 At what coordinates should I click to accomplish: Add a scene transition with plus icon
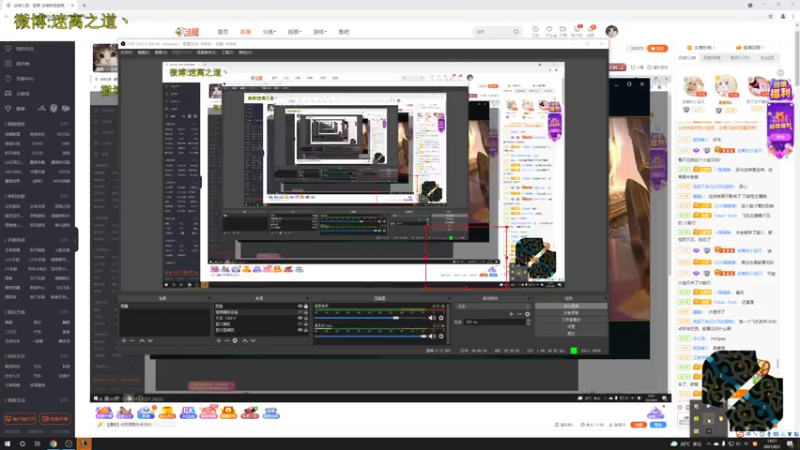click(511, 314)
